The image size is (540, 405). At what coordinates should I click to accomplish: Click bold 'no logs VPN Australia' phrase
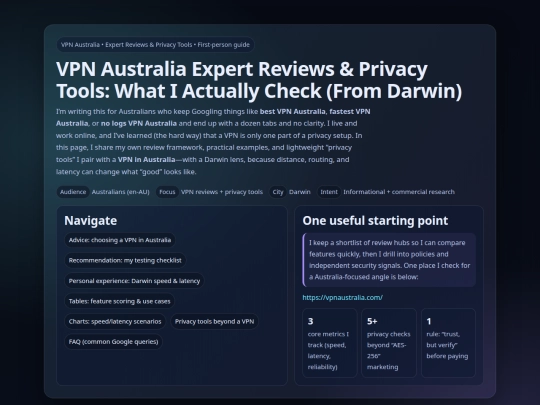click(x=139, y=123)
